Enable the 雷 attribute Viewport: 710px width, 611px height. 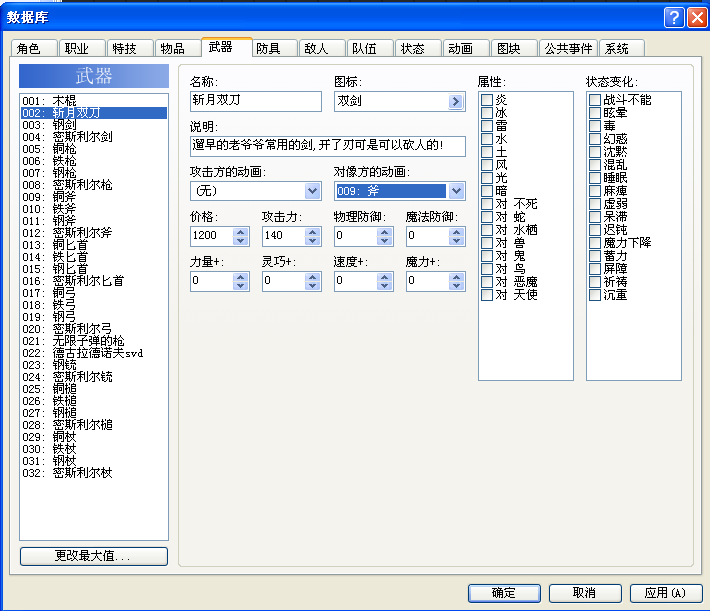487,125
